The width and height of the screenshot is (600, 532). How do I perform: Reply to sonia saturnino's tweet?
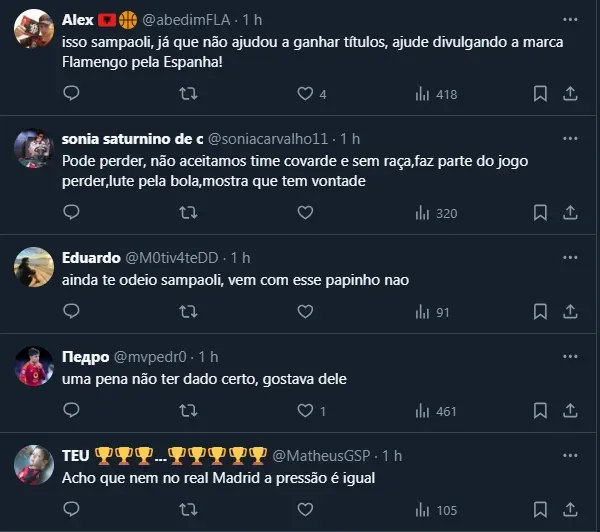pyautogui.click(x=71, y=212)
